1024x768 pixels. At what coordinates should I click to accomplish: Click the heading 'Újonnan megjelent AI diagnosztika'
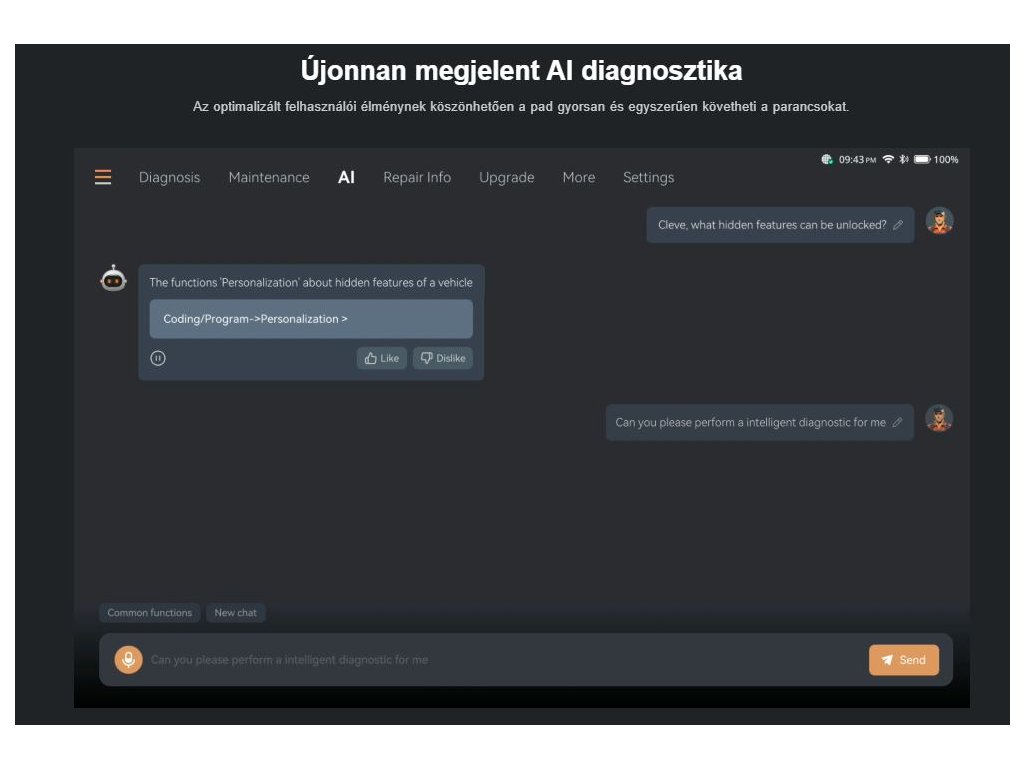pyautogui.click(x=521, y=71)
